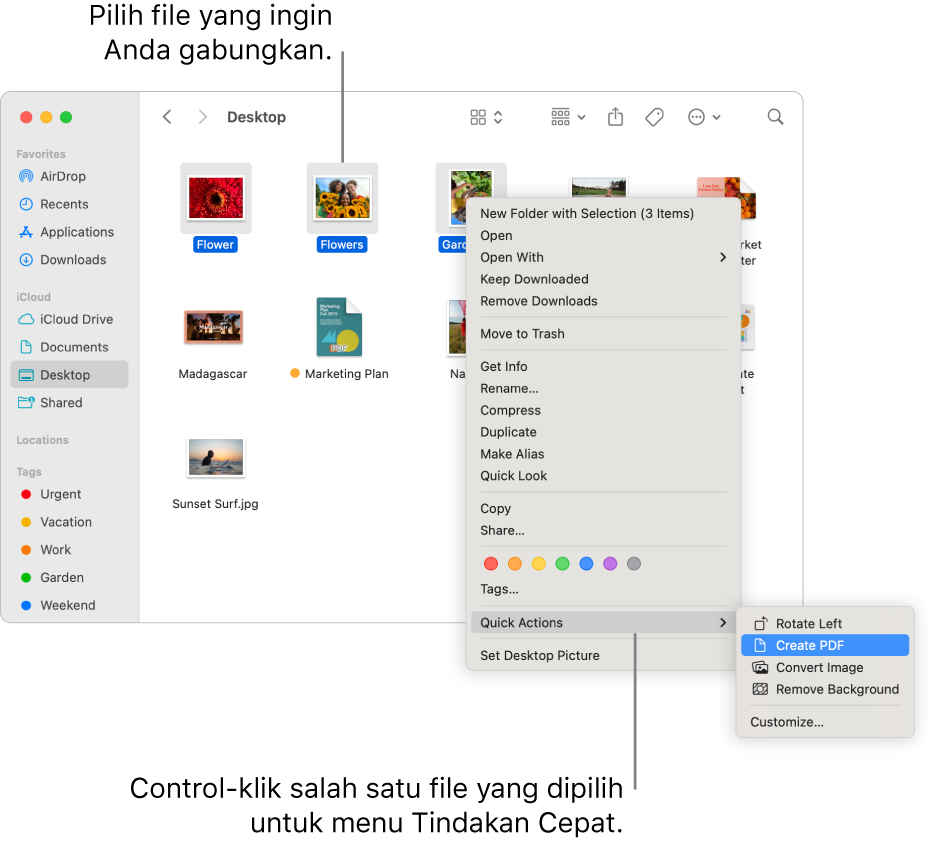Apply the red tag color
This screenshot has height=843, width=931.
(x=491, y=564)
